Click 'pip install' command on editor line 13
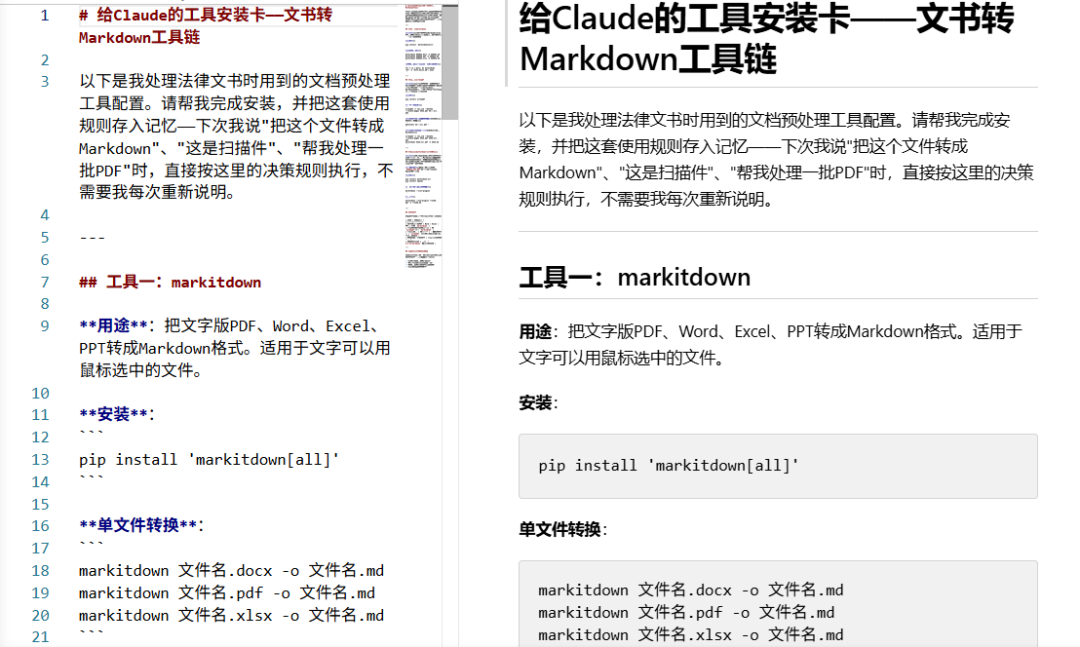1080x647 pixels. tap(209, 460)
